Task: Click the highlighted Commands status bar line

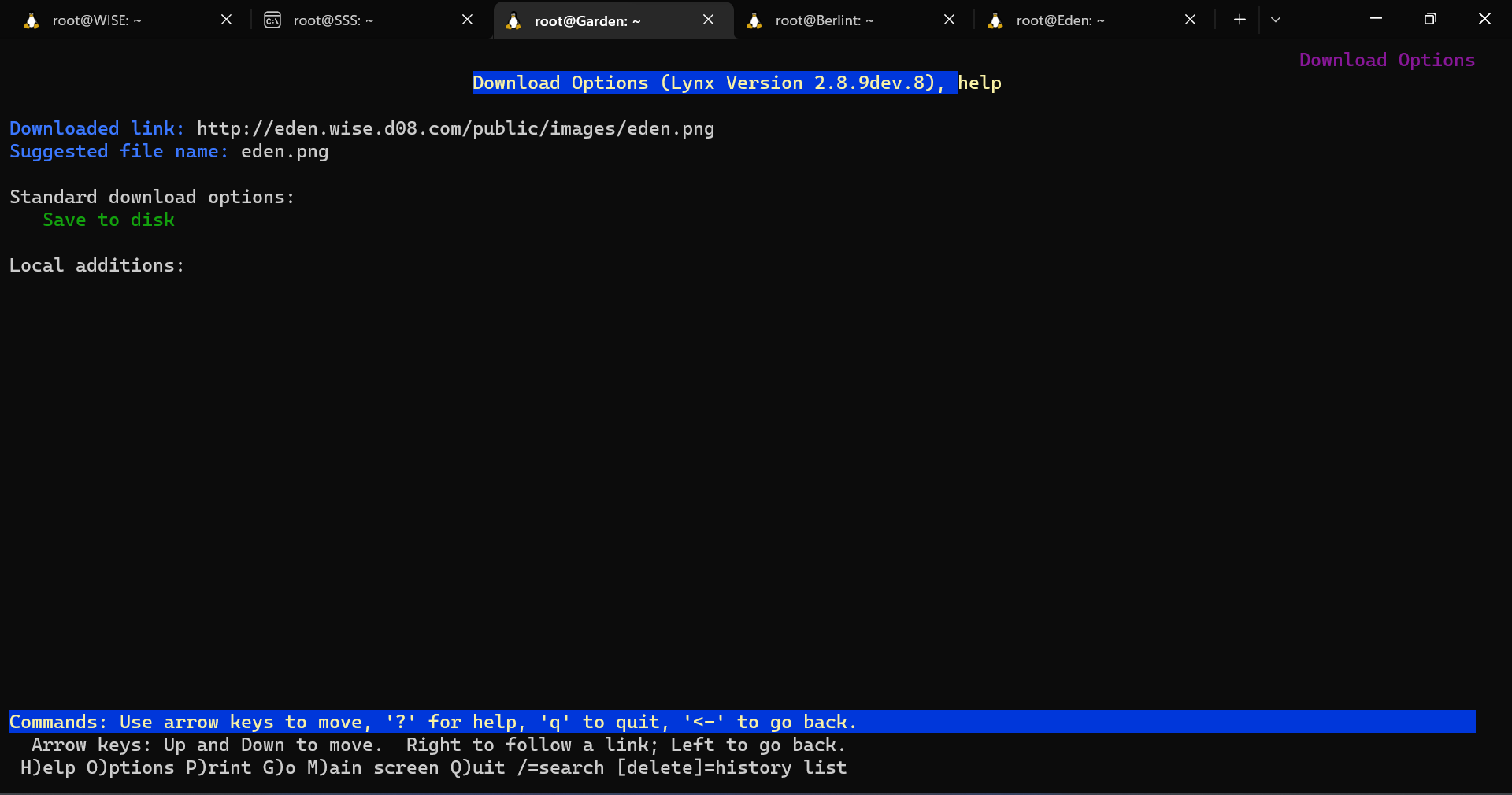Action: 433,722
